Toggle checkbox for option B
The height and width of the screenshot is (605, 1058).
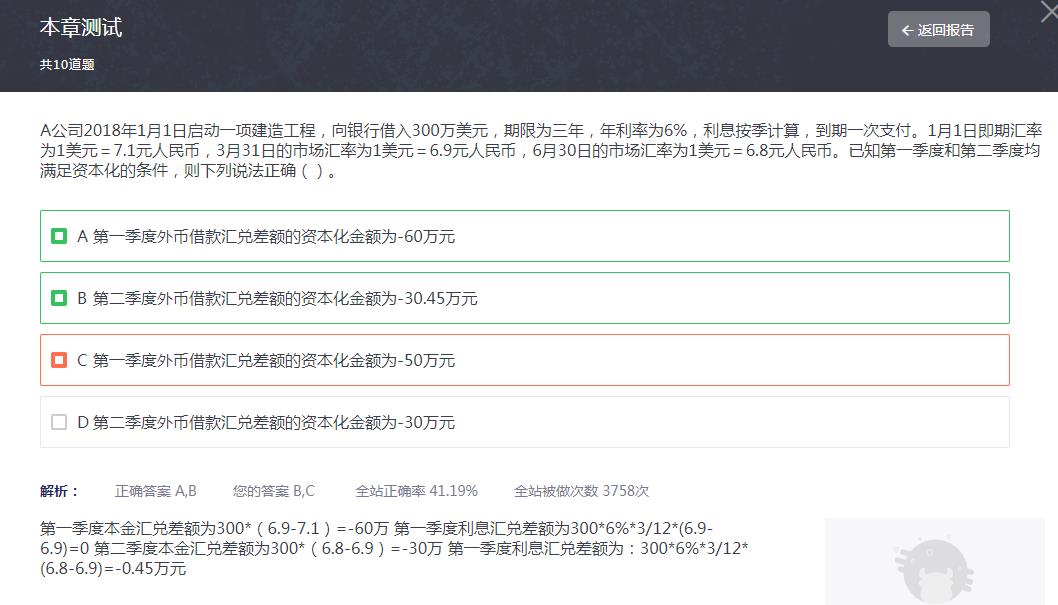(x=59, y=298)
